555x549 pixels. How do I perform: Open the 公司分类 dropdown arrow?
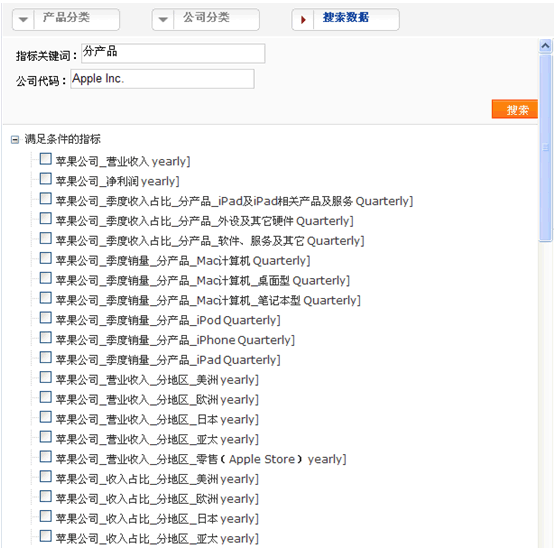point(163,19)
